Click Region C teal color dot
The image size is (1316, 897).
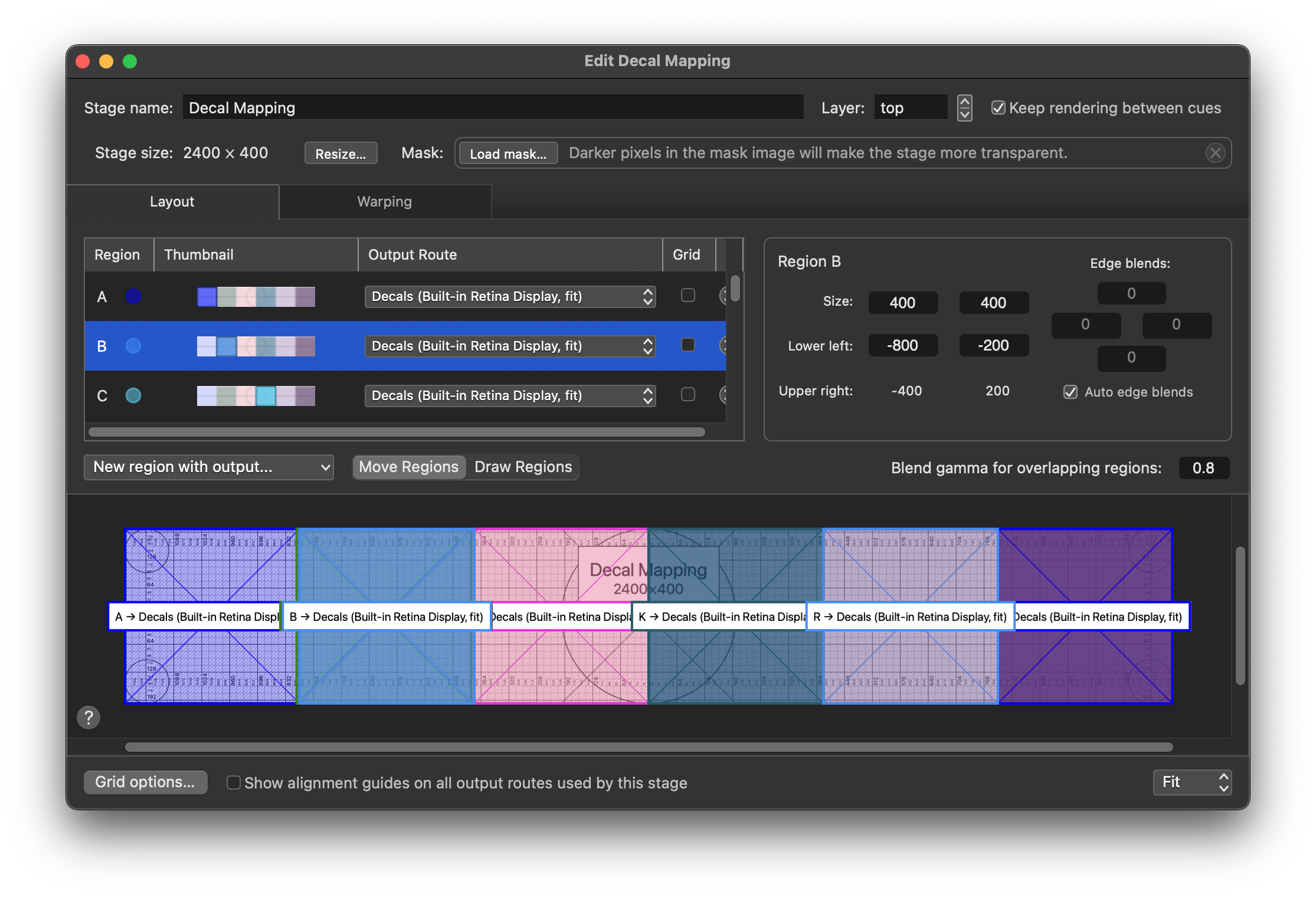click(133, 395)
